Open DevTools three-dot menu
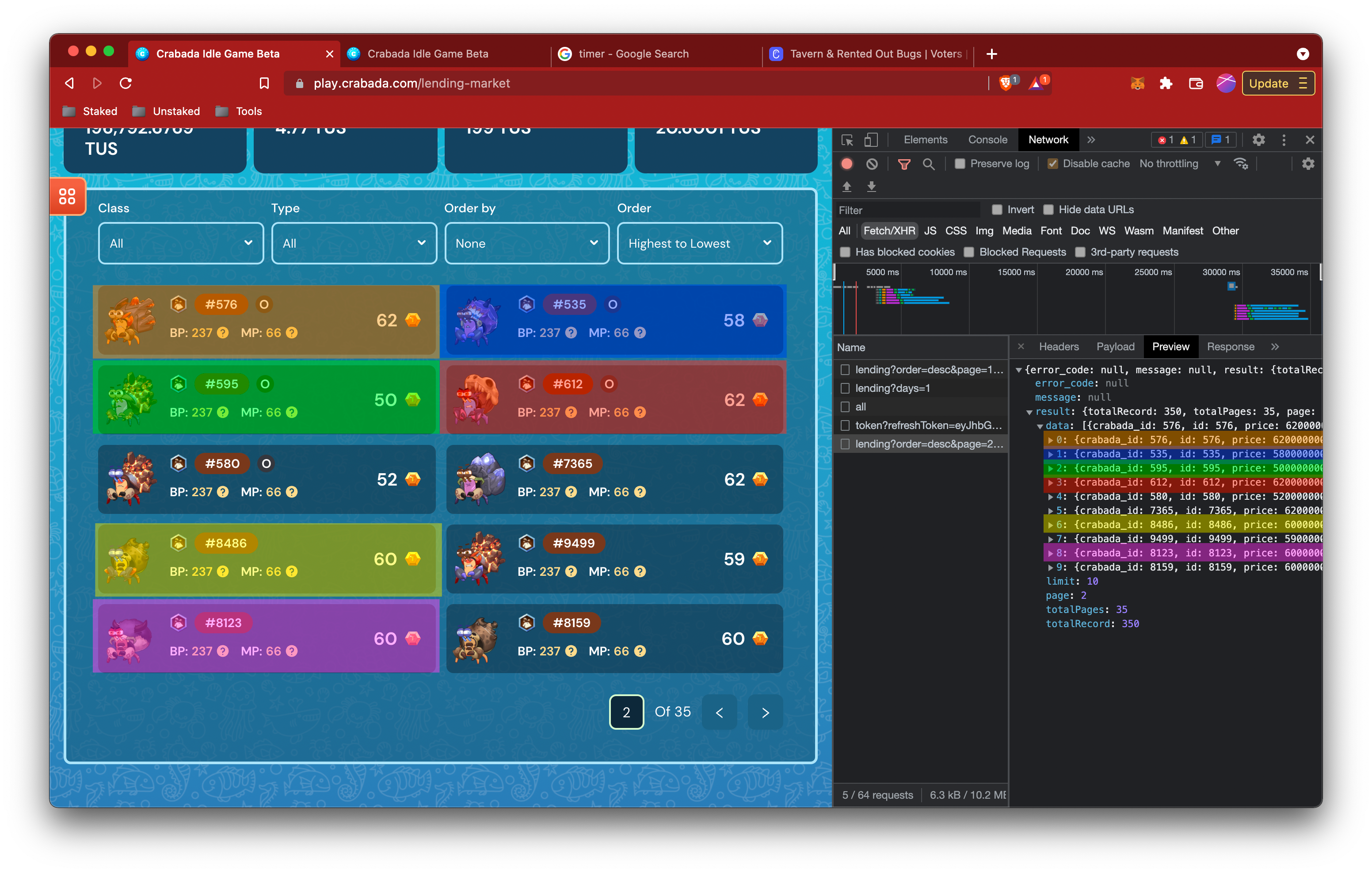The width and height of the screenshot is (1372, 873). pos(1283,140)
